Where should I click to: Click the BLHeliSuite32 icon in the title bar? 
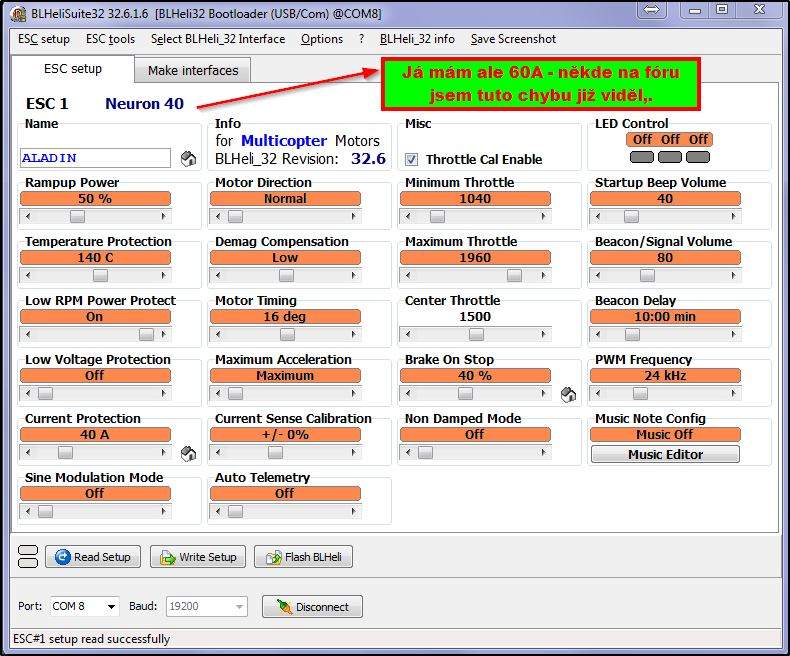(x=18, y=12)
